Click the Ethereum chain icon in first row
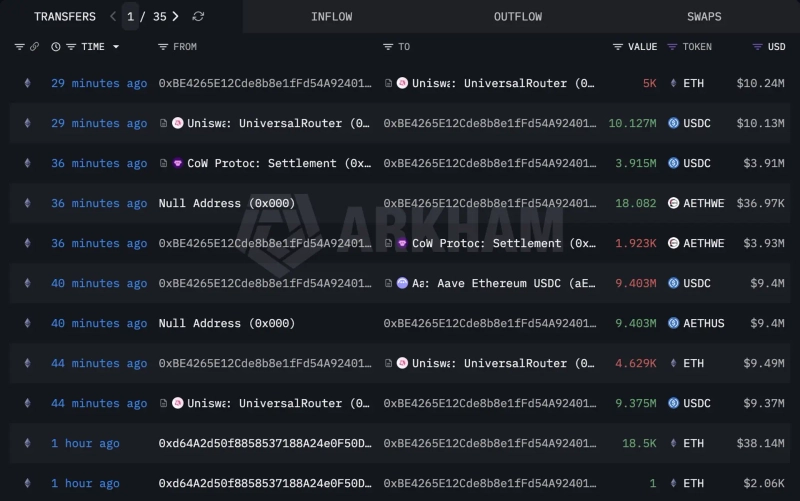The height and width of the screenshot is (501, 800). (27, 83)
